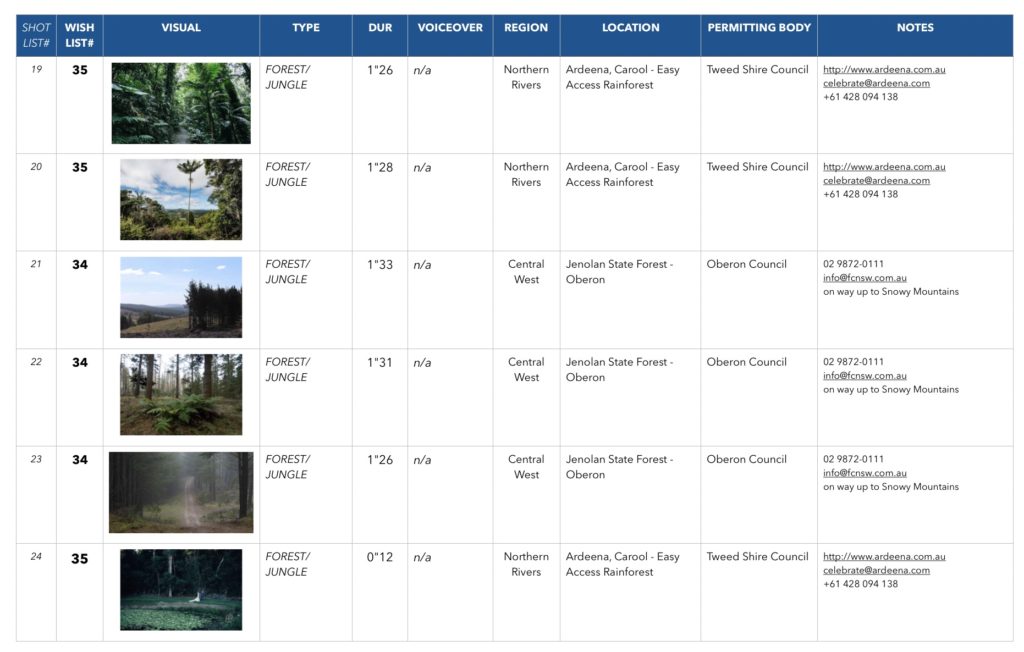
Task: Select dark pond thumbnail for shot 24
Action: (181, 590)
